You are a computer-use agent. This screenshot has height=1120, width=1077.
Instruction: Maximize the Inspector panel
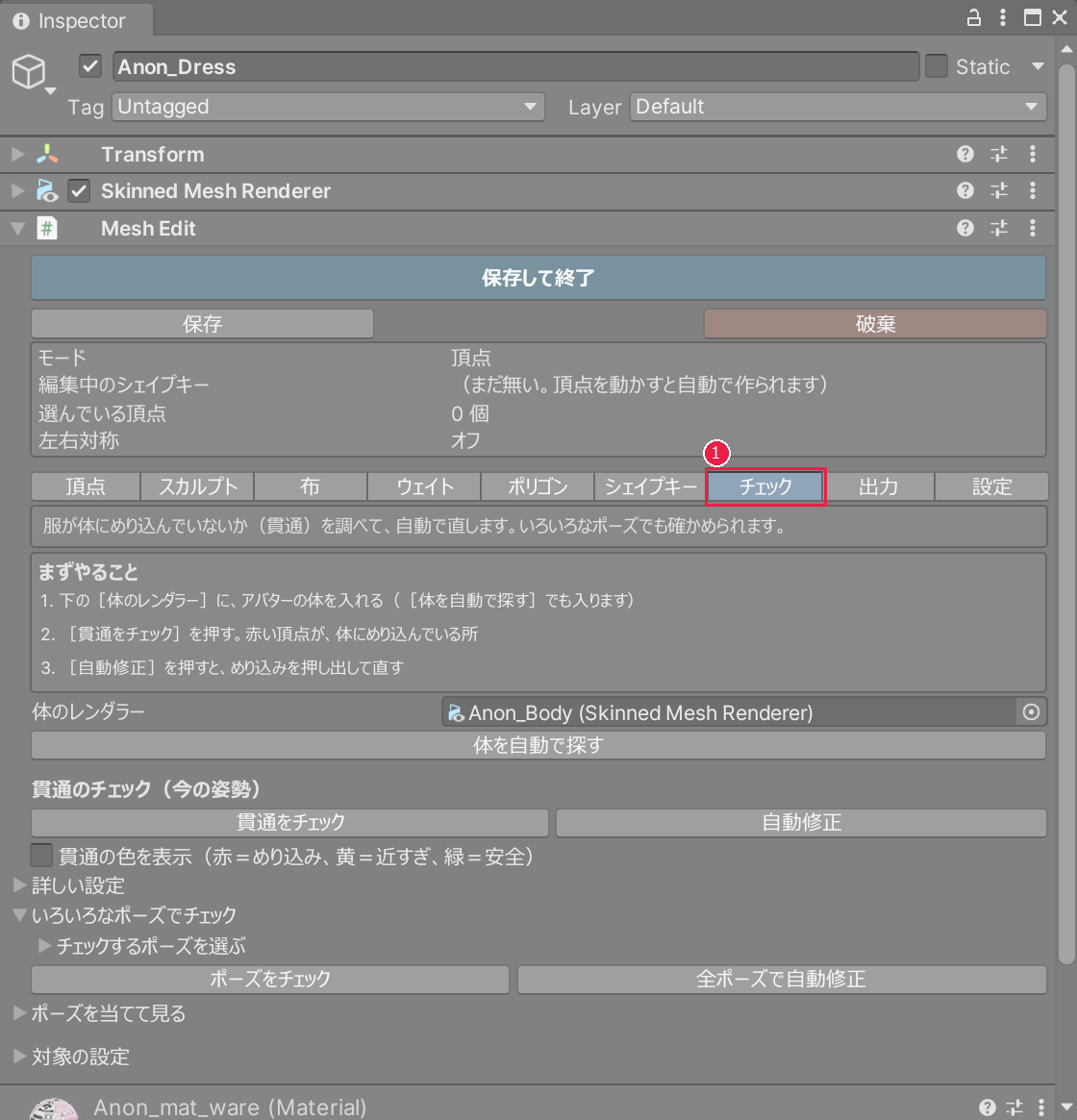1032,18
